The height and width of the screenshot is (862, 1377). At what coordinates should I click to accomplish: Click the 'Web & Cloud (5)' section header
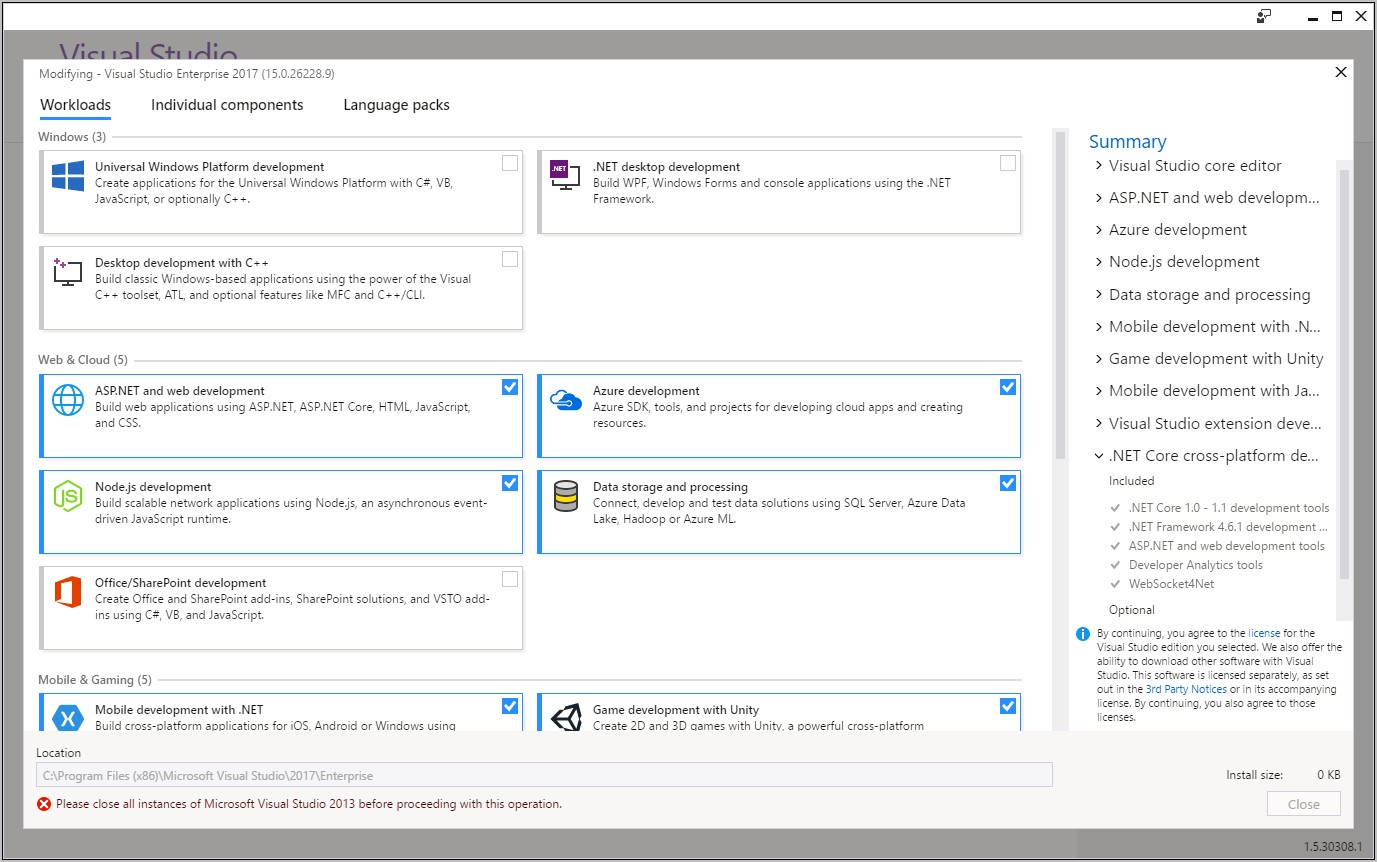(83, 360)
